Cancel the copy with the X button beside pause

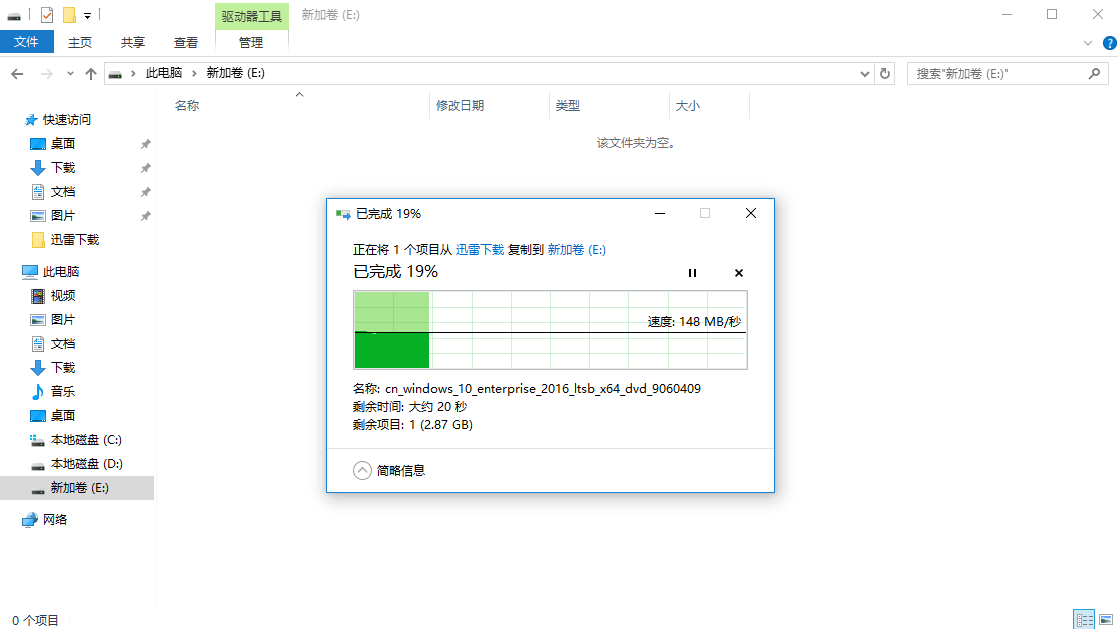pyautogui.click(x=739, y=273)
